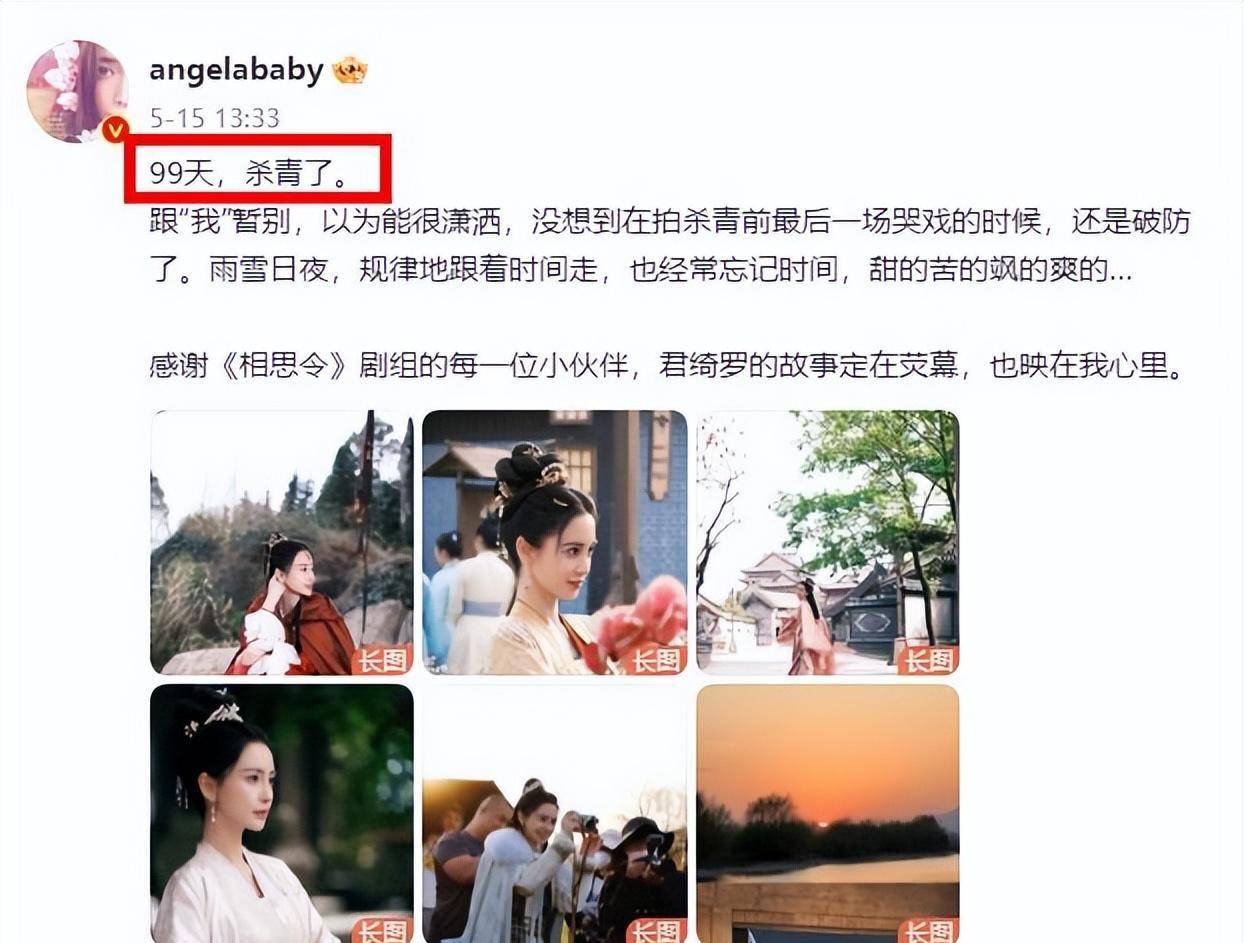Open the angelababy username link
The width and height of the screenshot is (1244, 943).
pos(236,70)
